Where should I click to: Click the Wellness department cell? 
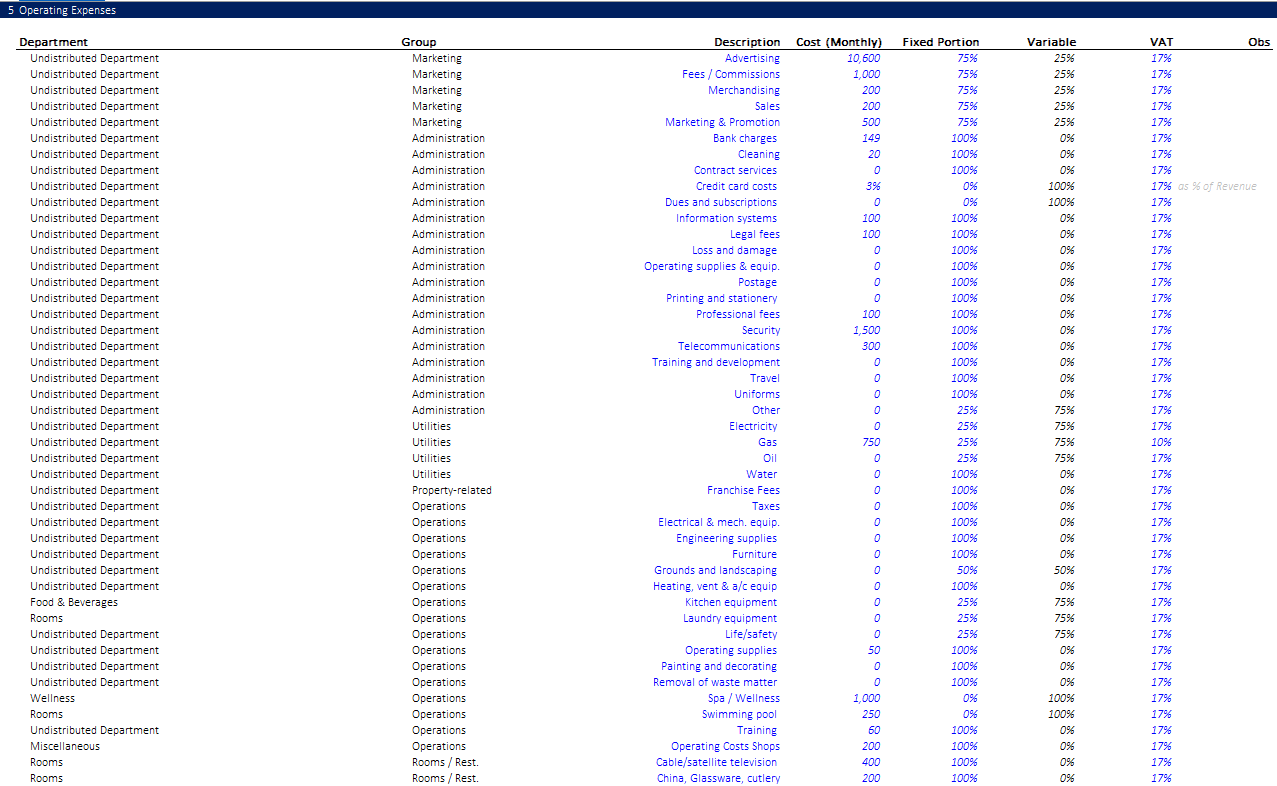pyautogui.click(x=52, y=698)
